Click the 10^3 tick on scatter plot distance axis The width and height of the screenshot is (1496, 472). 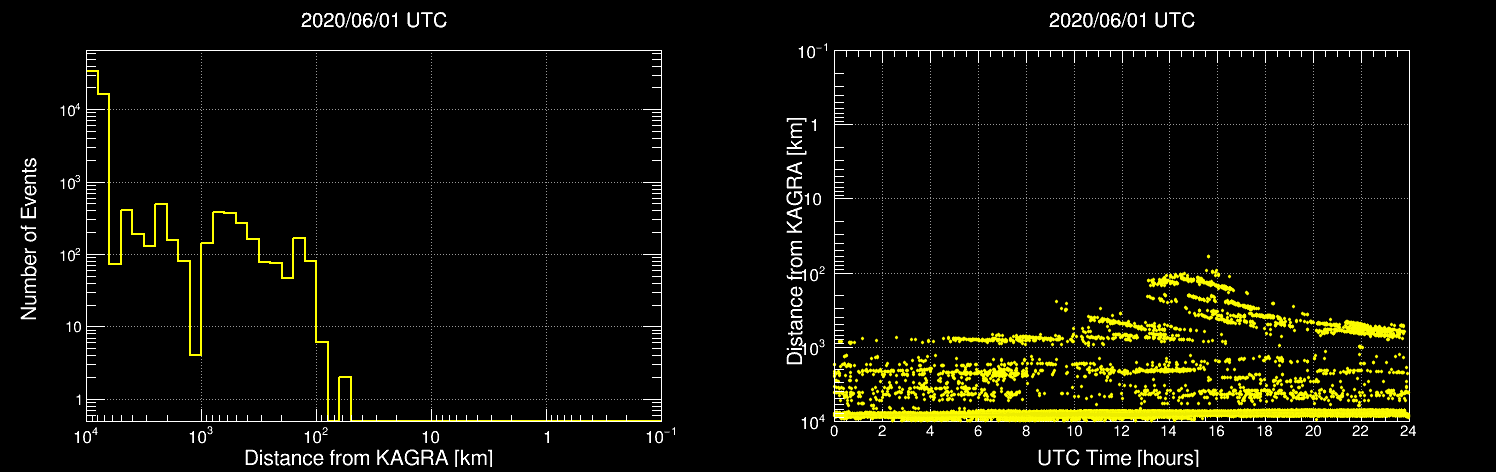click(x=816, y=346)
